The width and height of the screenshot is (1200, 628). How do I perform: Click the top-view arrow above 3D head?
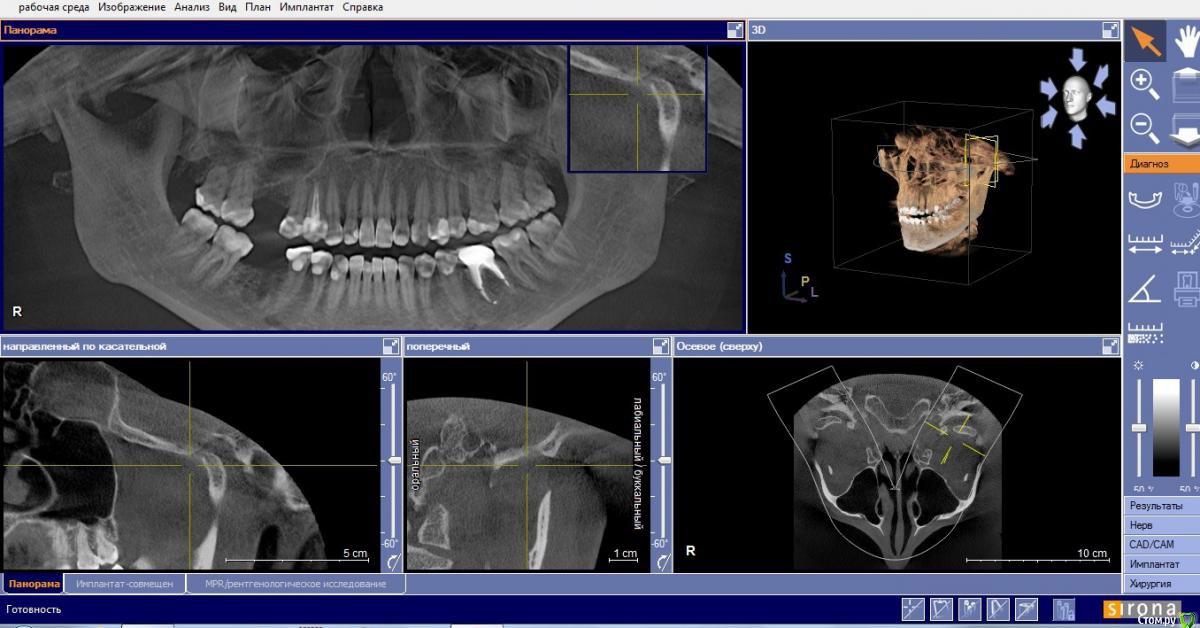tap(1076, 58)
